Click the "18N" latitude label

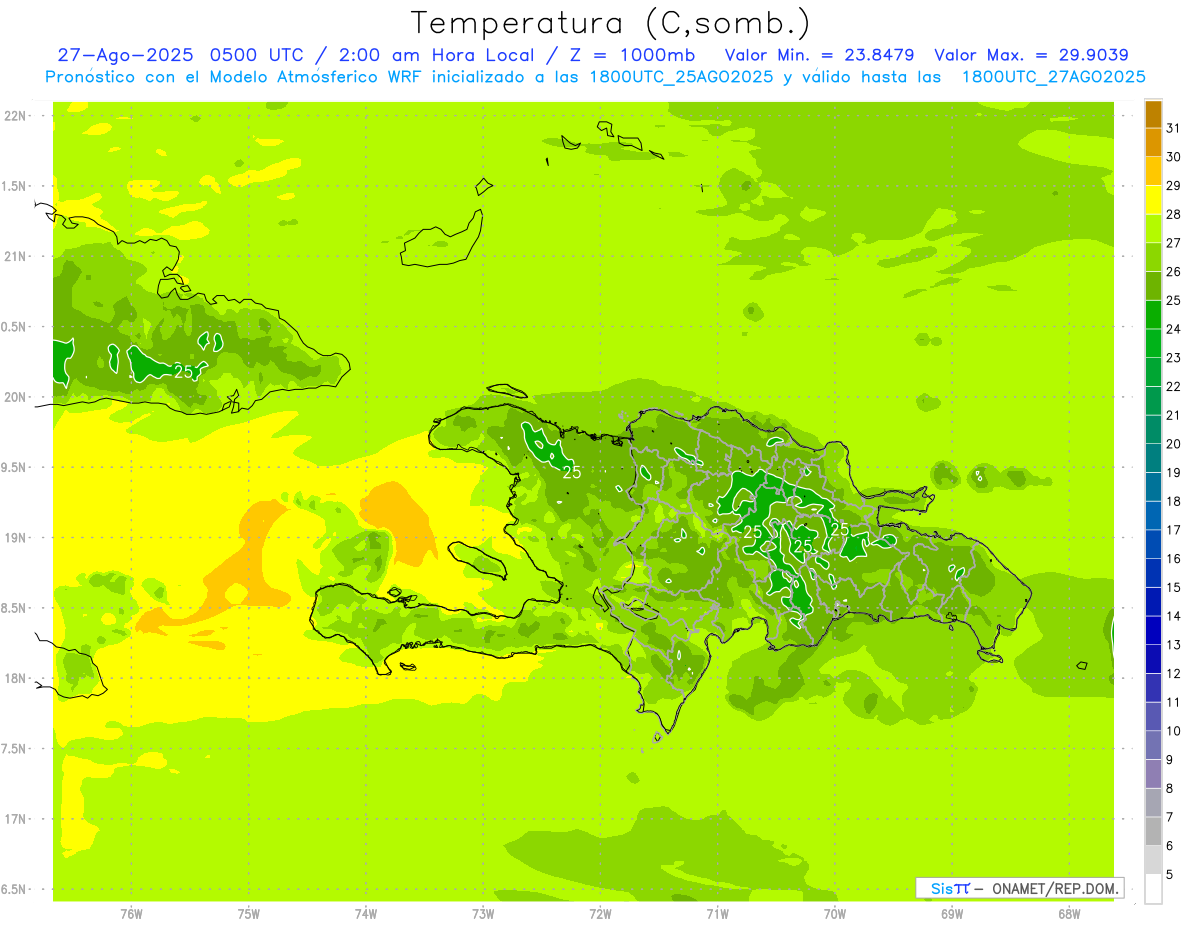pos(16,679)
